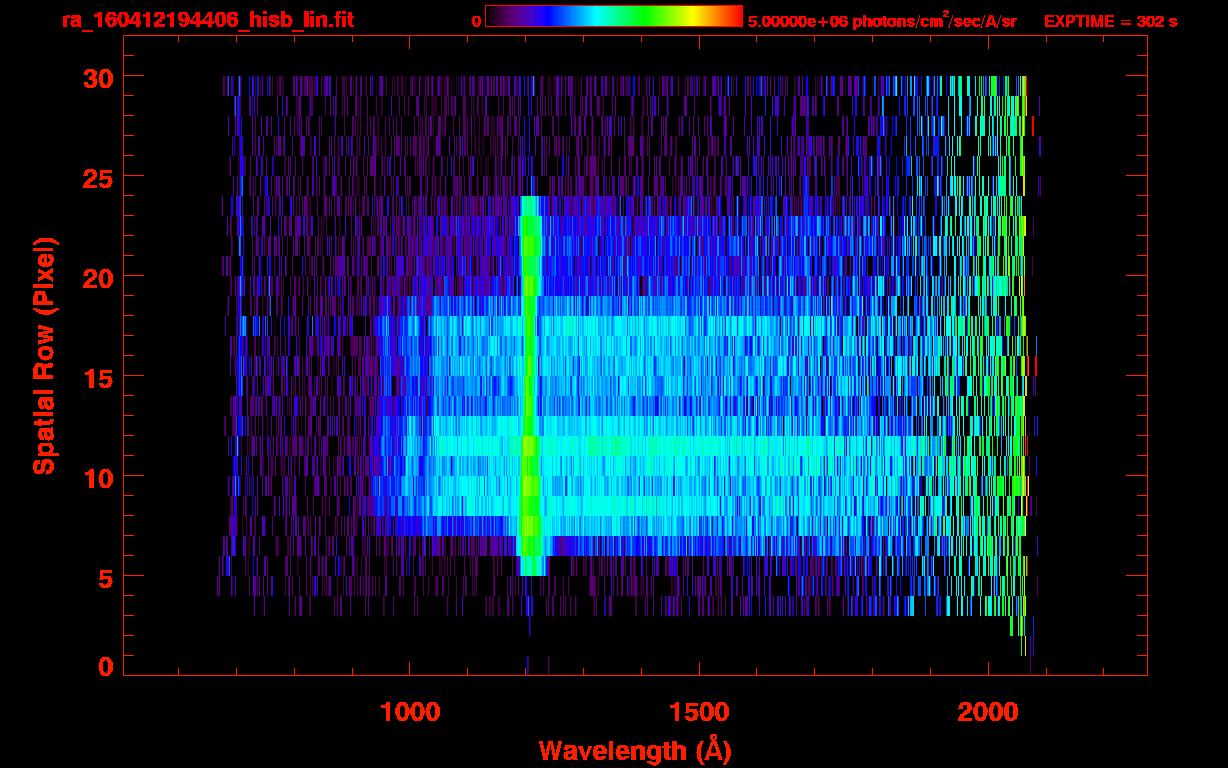Select the 5.00000e+06 photons units label

tap(882, 21)
